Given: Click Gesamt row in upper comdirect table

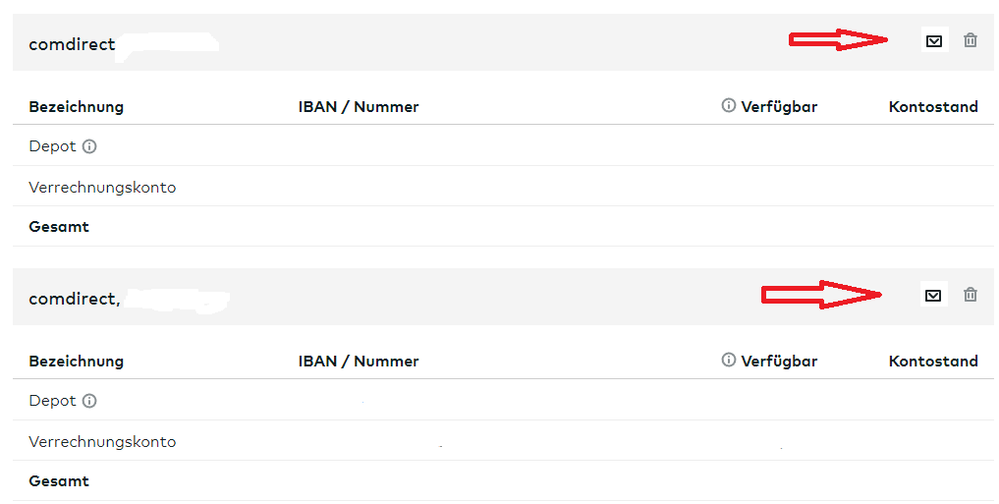Looking at the screenshot, I should [x=59, y=227].
